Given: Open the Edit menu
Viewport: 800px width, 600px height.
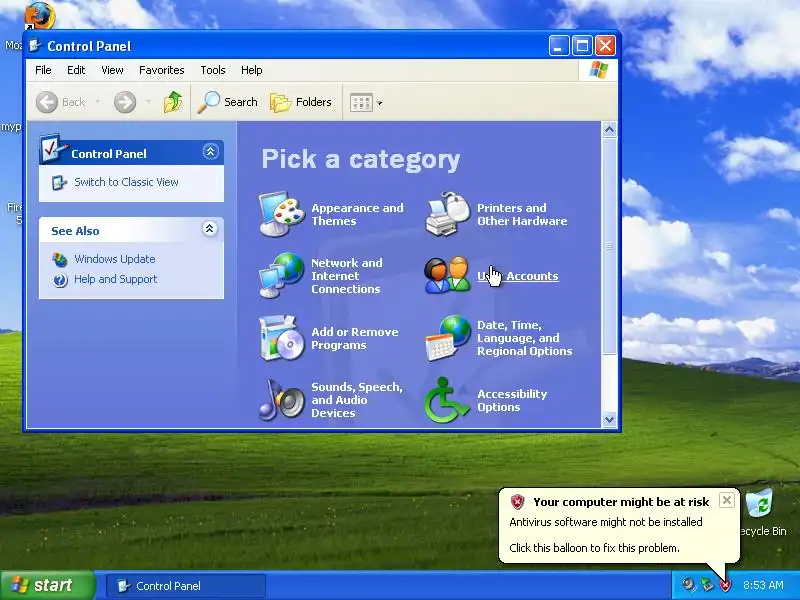Looking at the screenshot, I should [x=76, y=70].
